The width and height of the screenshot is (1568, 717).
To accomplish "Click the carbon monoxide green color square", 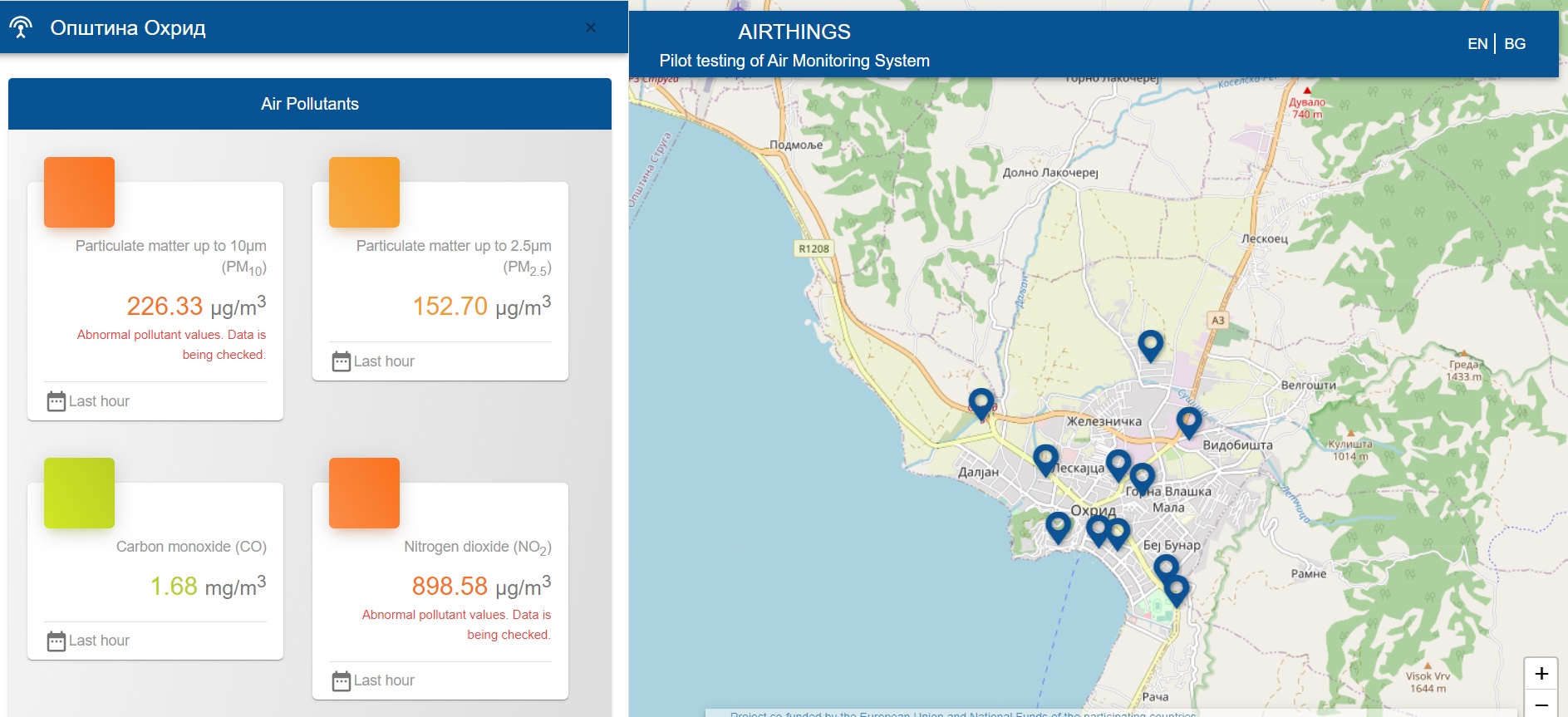I will tap(79, 493).
